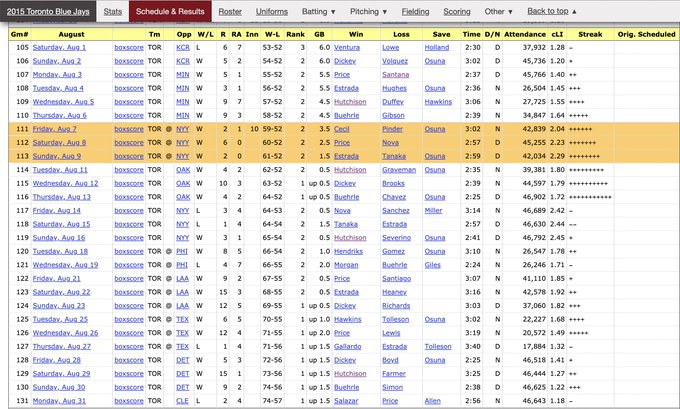Image resolution: width=680 pixels, height=409 pixels.
Task: Open the DET opponent link for game 128
Action: coord(183,360)
